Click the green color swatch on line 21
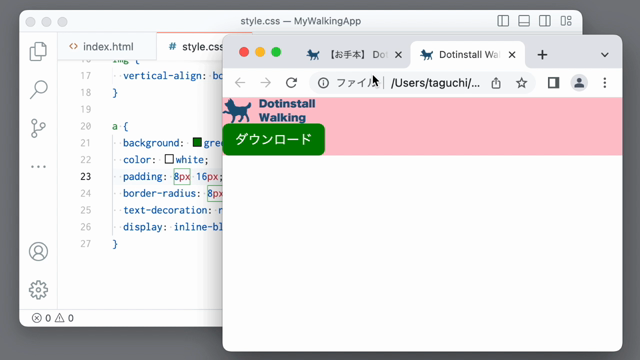 coord(197,142)
